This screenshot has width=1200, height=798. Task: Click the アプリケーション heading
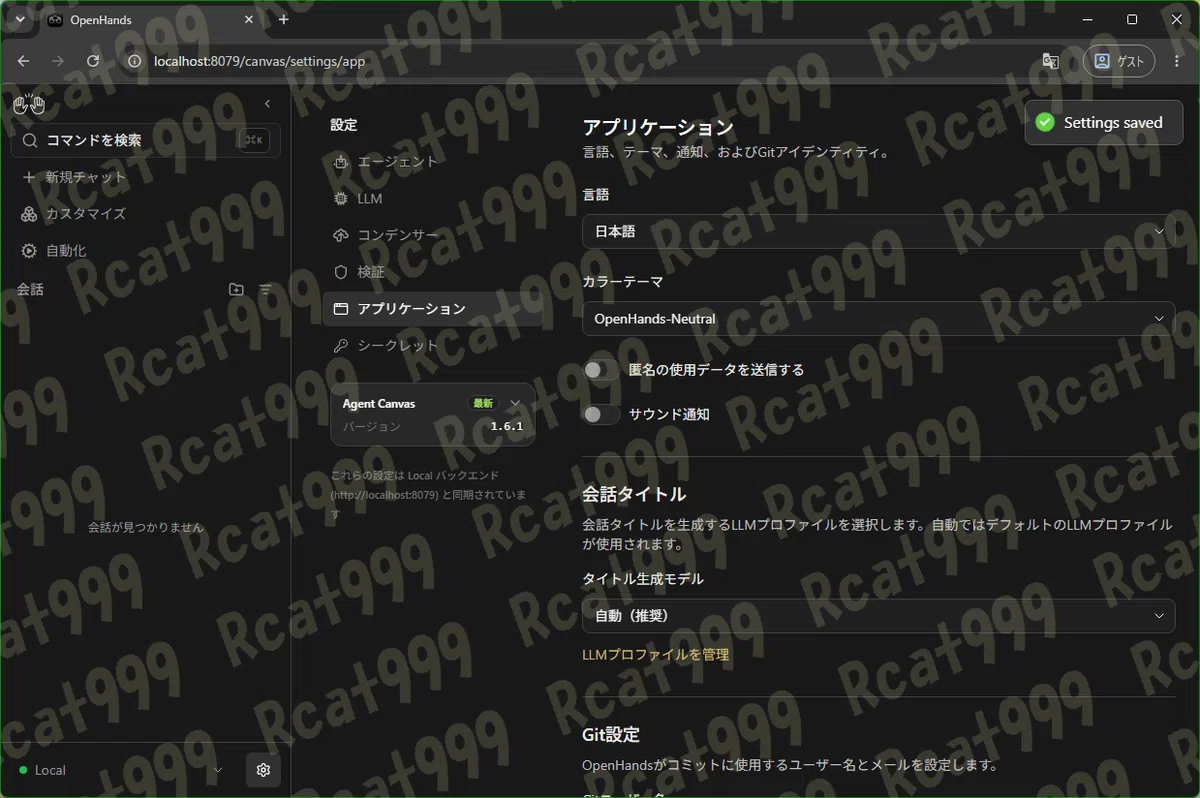pos(658,128)
